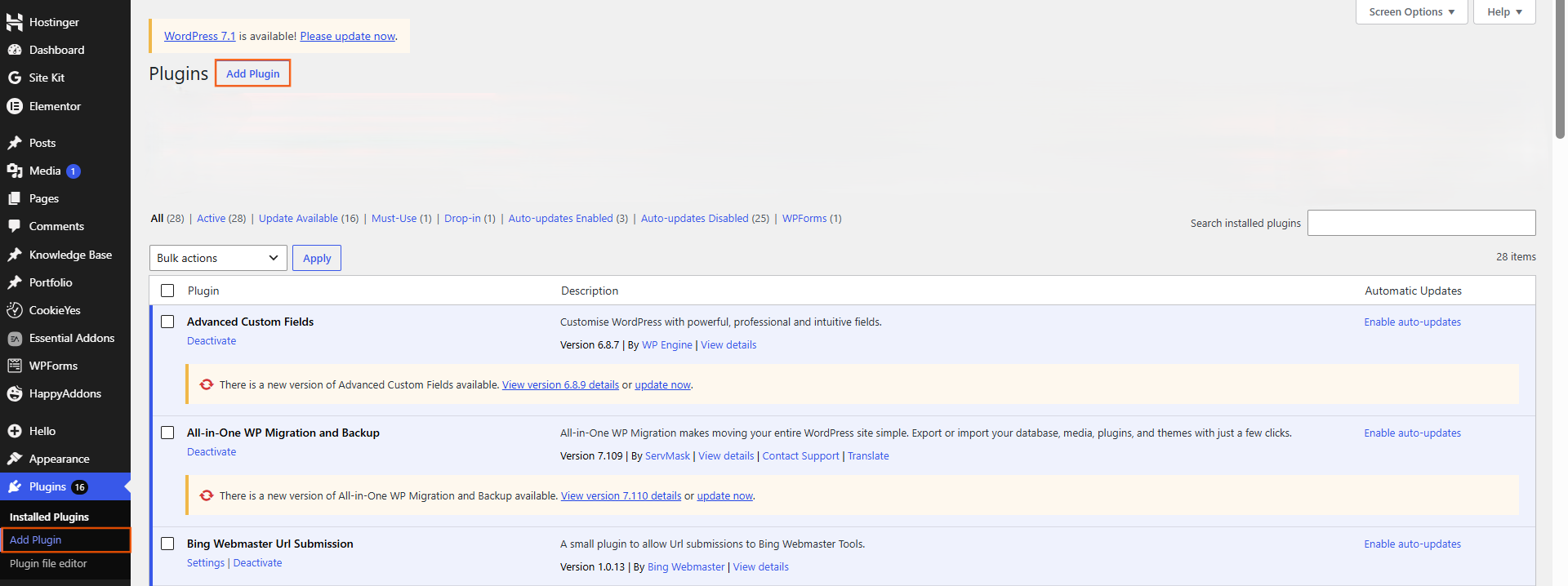
Task: Check the Advanced Custom Fields checkbox
Action: click(167, 322)
